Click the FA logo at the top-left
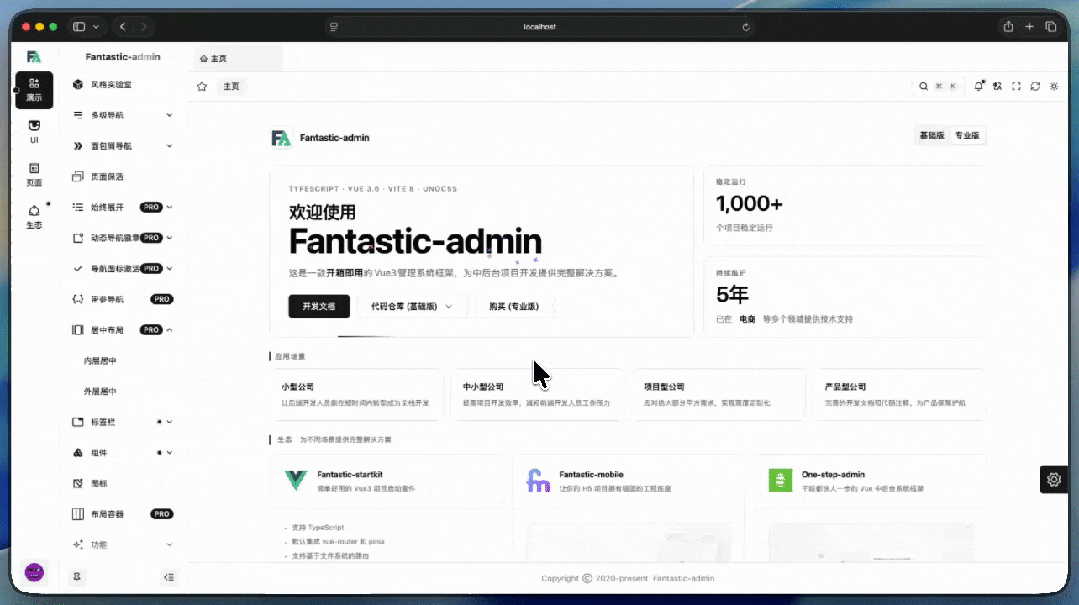1079x605 pixels. point(34,56)
